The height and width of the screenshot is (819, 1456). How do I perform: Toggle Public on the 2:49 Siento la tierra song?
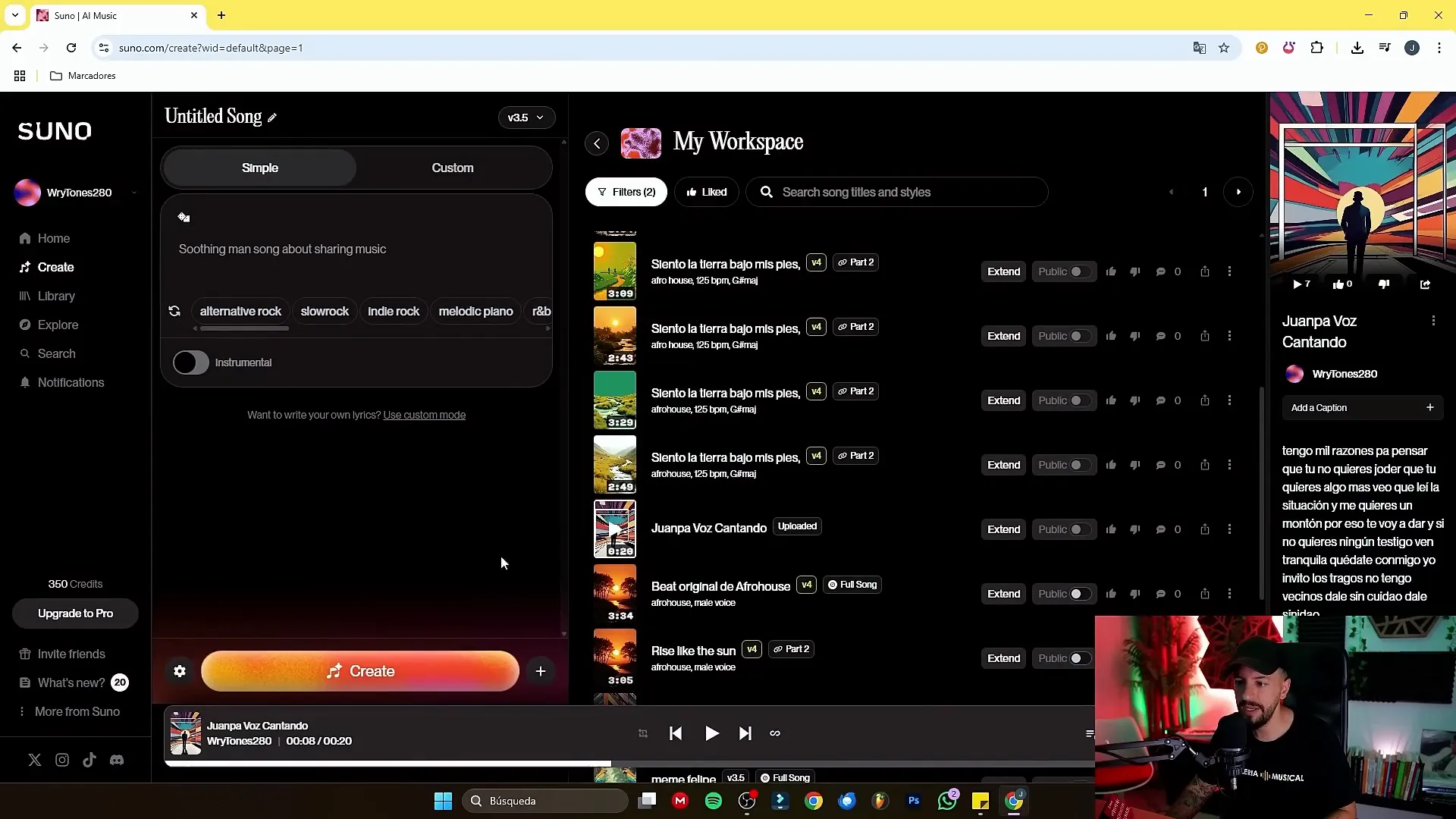pos(1064,465)
